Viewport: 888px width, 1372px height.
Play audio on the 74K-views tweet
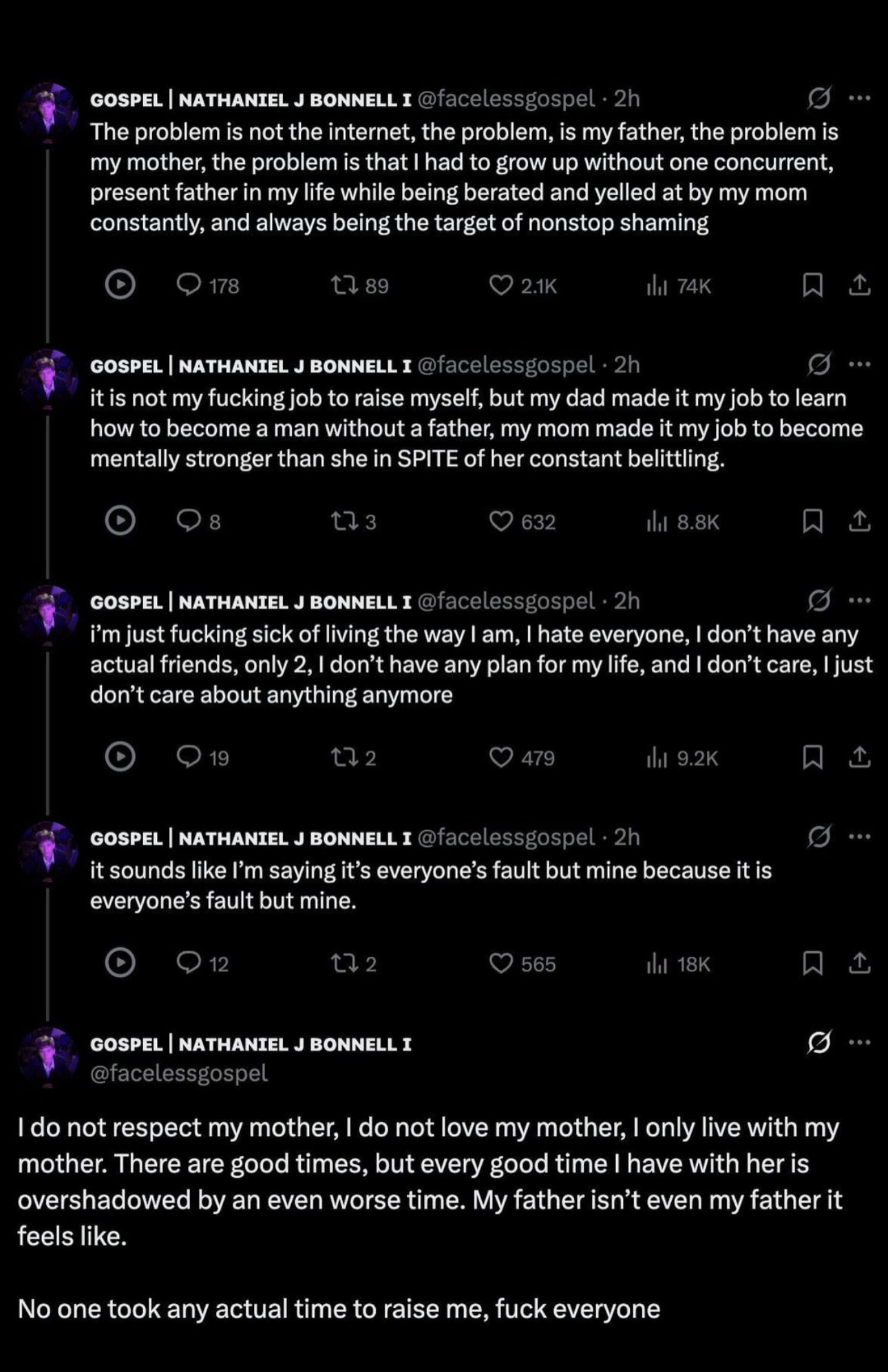pyautogui.click(x=120, y=284)
